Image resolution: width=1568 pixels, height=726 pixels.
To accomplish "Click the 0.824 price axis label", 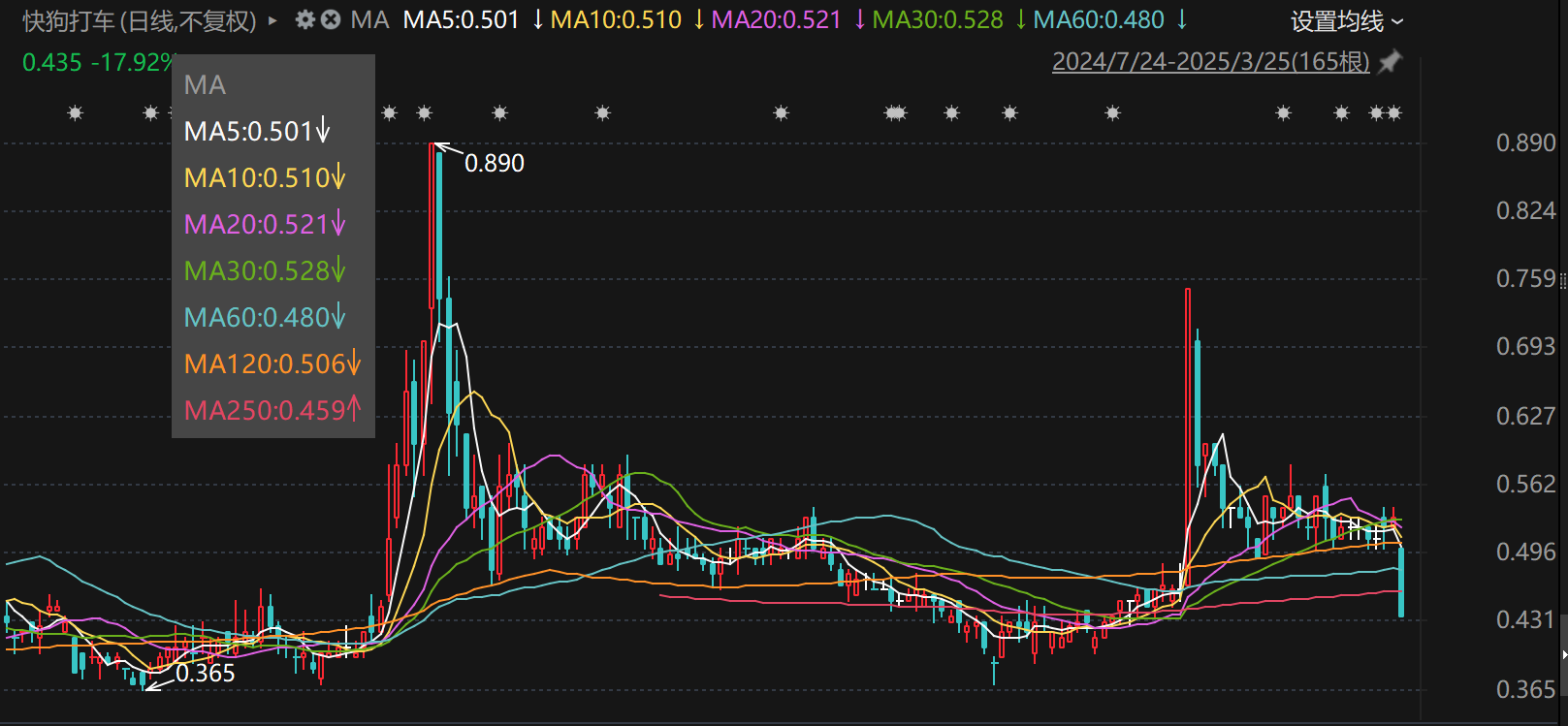I will 1525,210.
